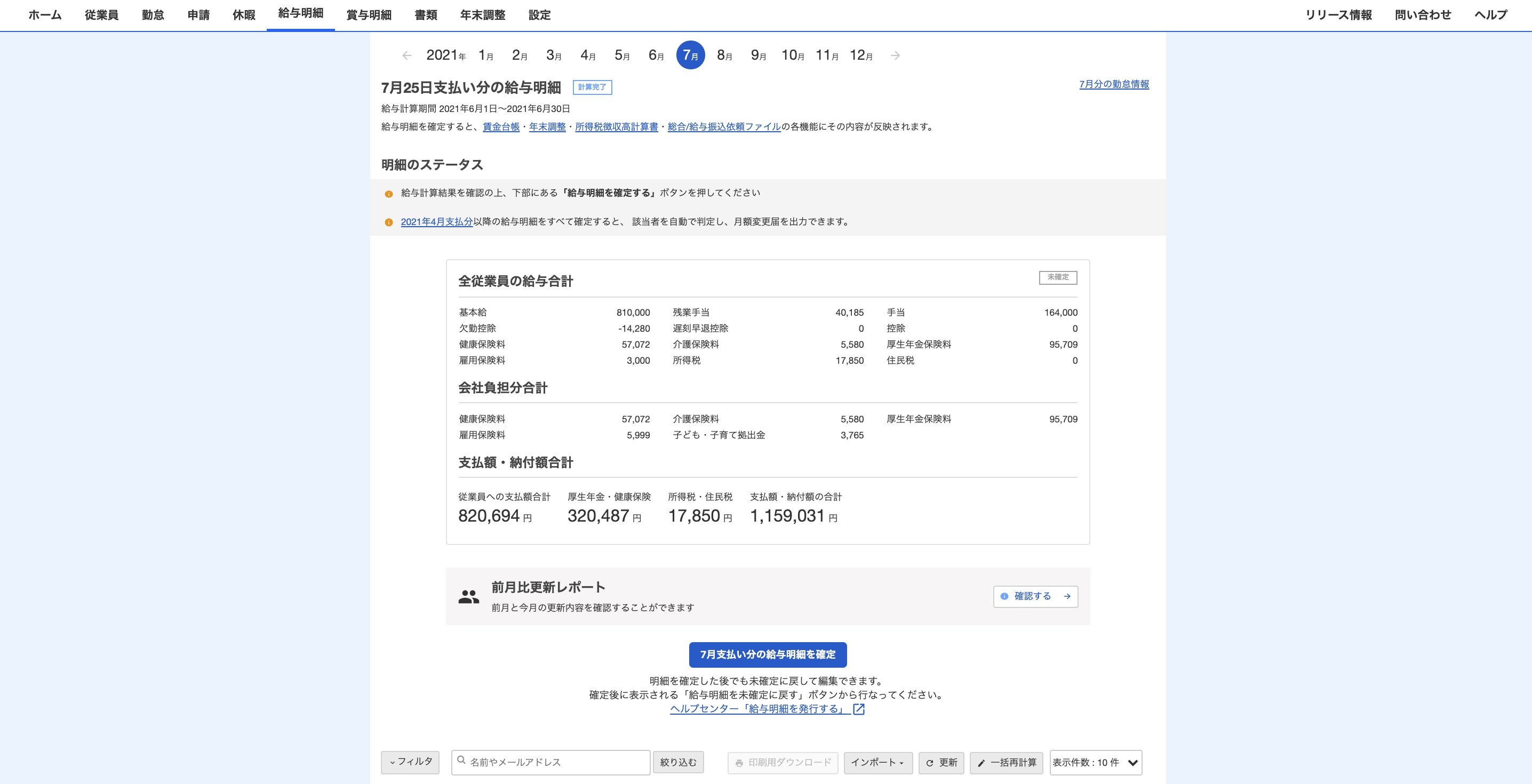The image size is (1532, 784).
Task: Open the 7月分の勤怠情報 link
Action: (1113, 84)
